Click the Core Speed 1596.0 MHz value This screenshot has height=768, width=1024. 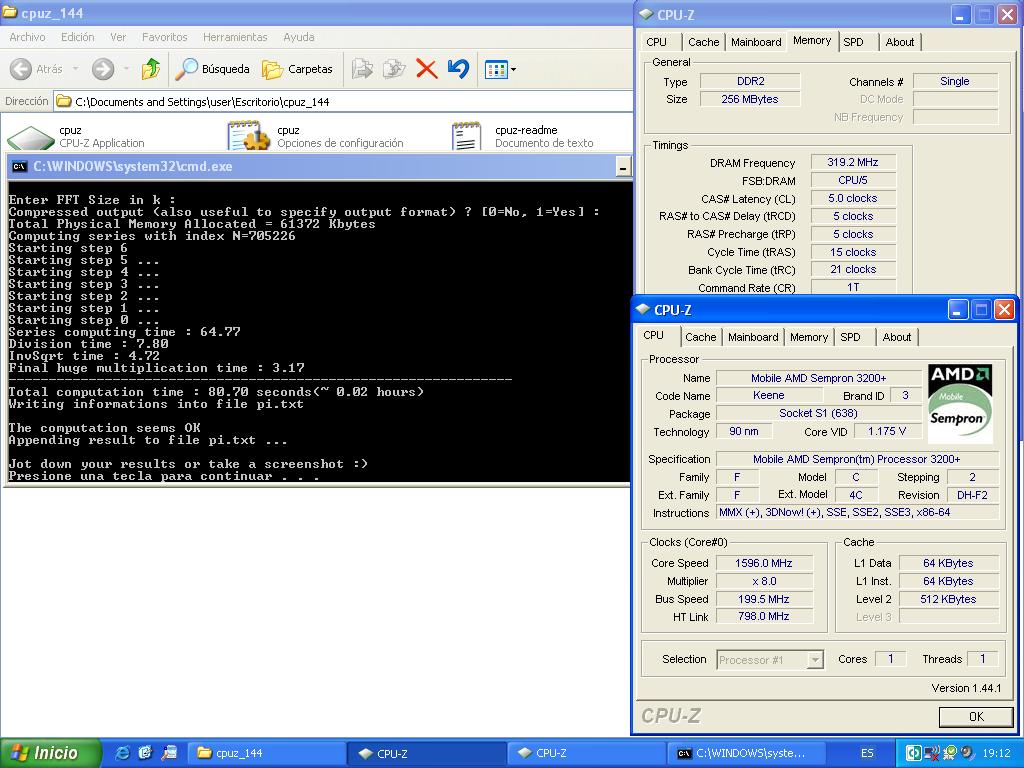(764, 563)
